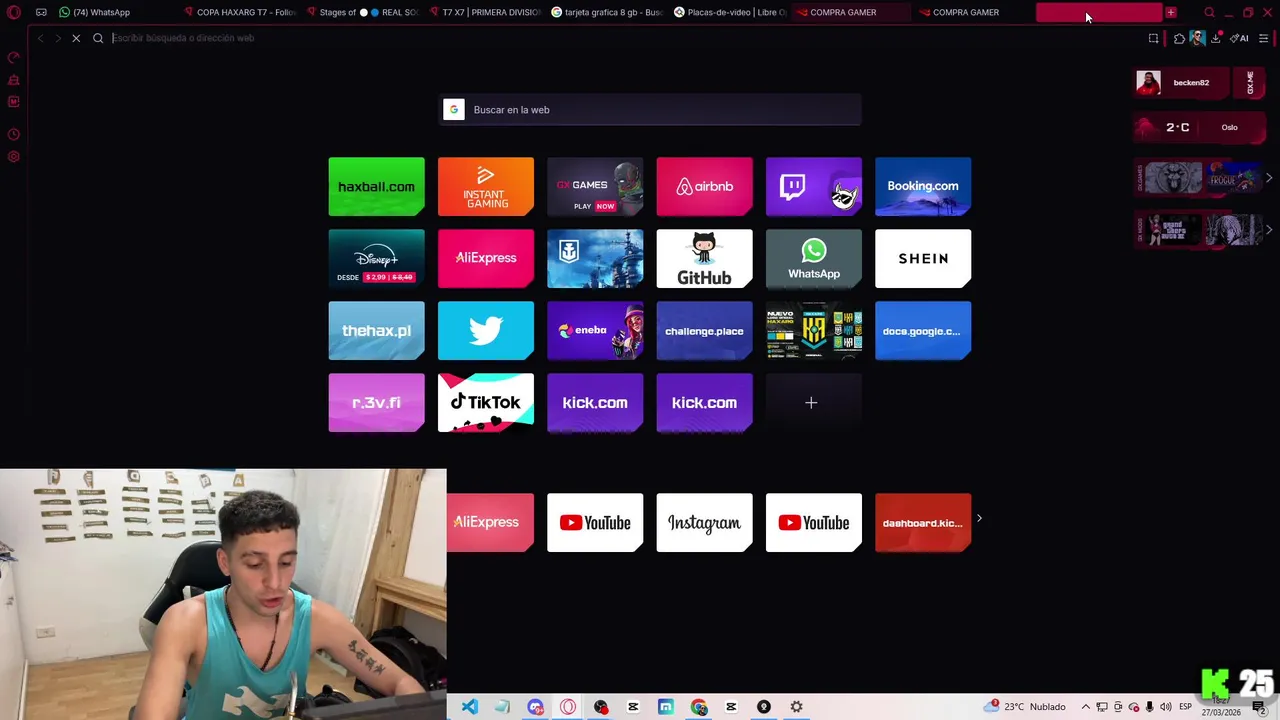Open the Easy Setup menu icon
The image size is (1280, 720).
[1264, 38]
